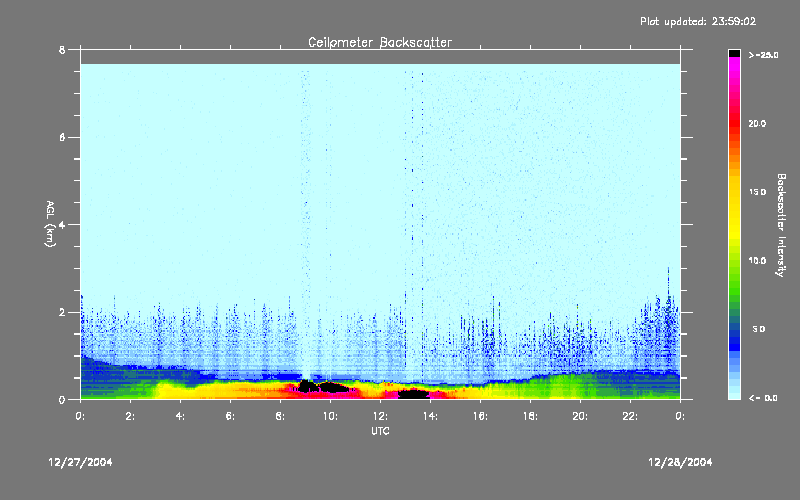Click the black saturated backscatter patch near 13:00 UTC
The image size is (800, 500).
(x=413, y=393)
